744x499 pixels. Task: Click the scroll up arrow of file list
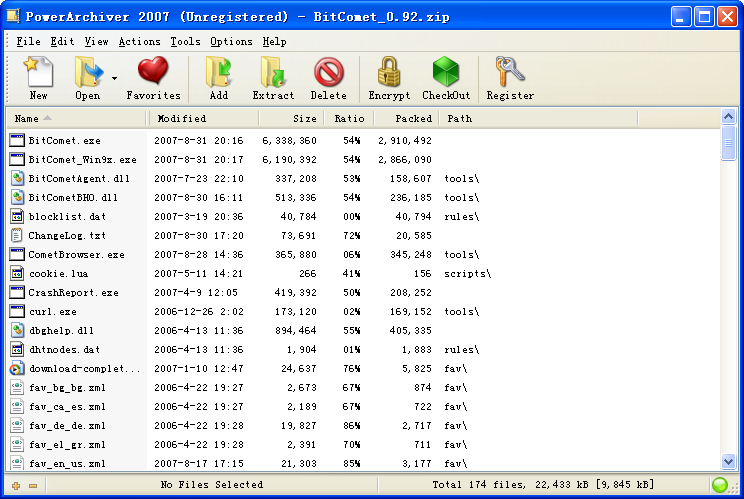pos(728,116)
